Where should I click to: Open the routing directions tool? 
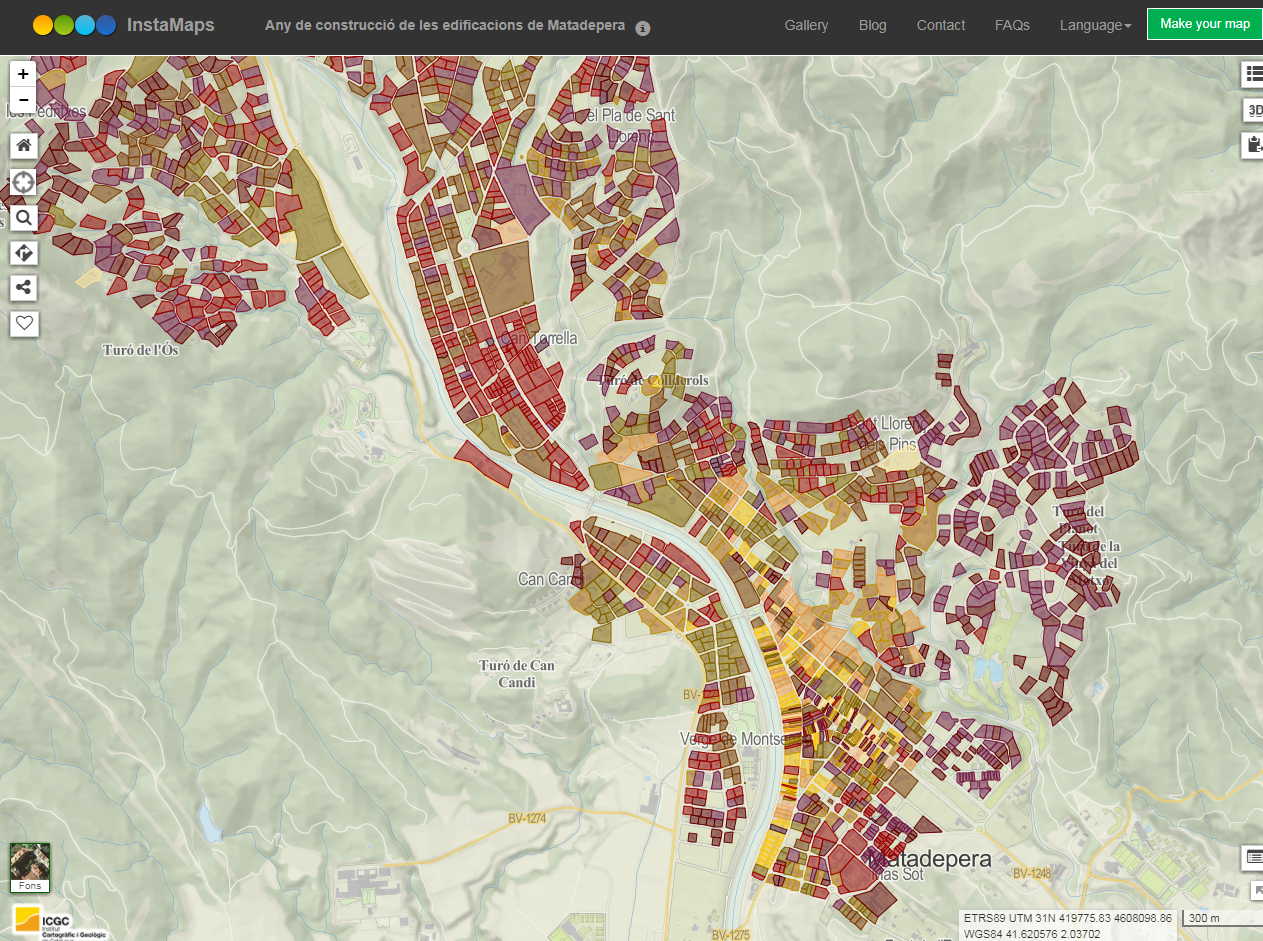click(x=24, y=253)
